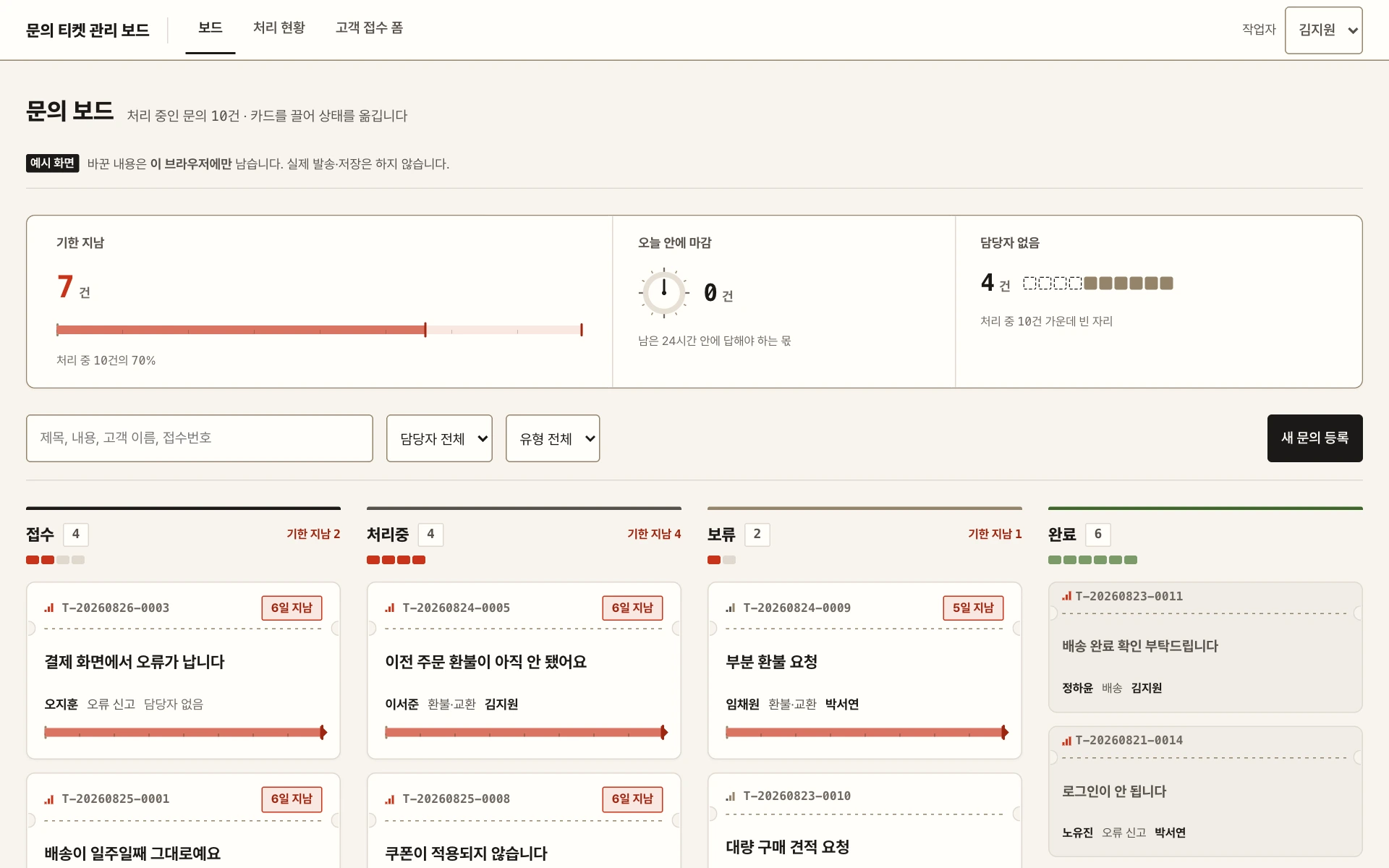The image size is (1389, 868).
Task: Open the 작업자 김지원 dropdown
Action: (x=1323, y=30)
